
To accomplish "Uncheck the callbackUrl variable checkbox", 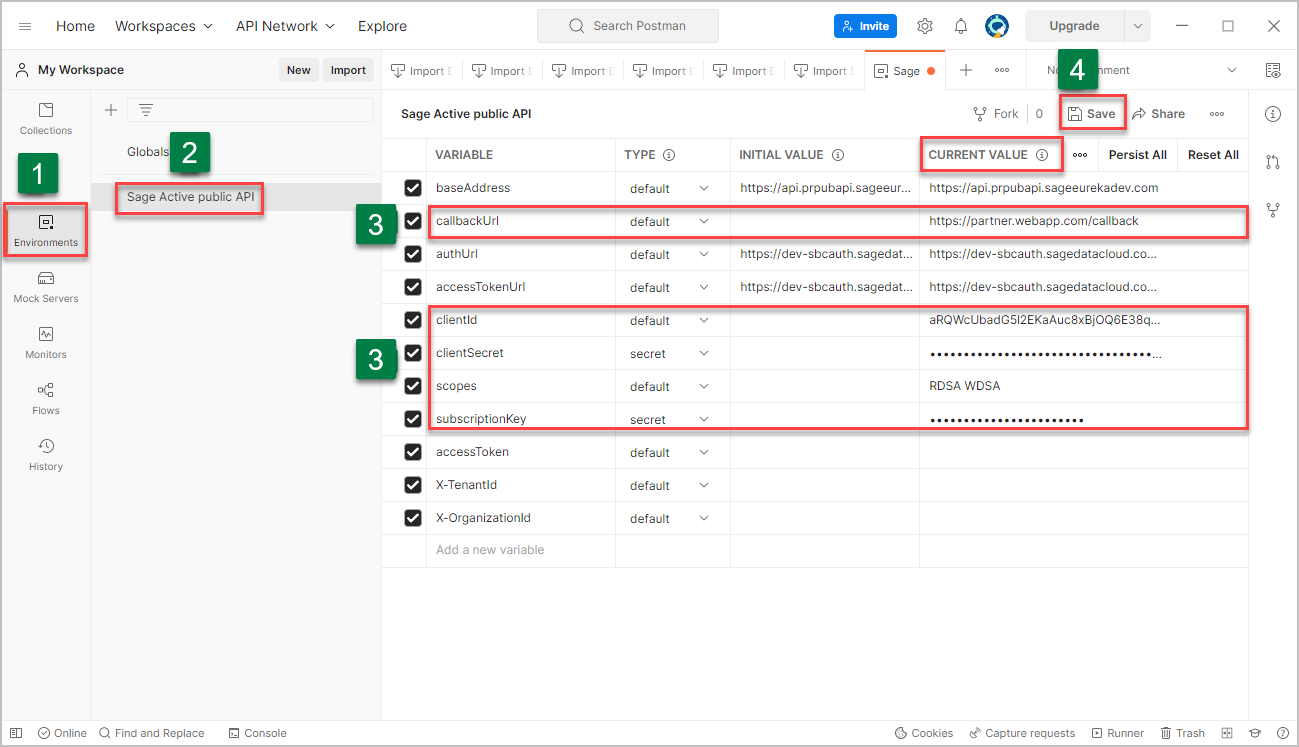I will coord(412,221).
